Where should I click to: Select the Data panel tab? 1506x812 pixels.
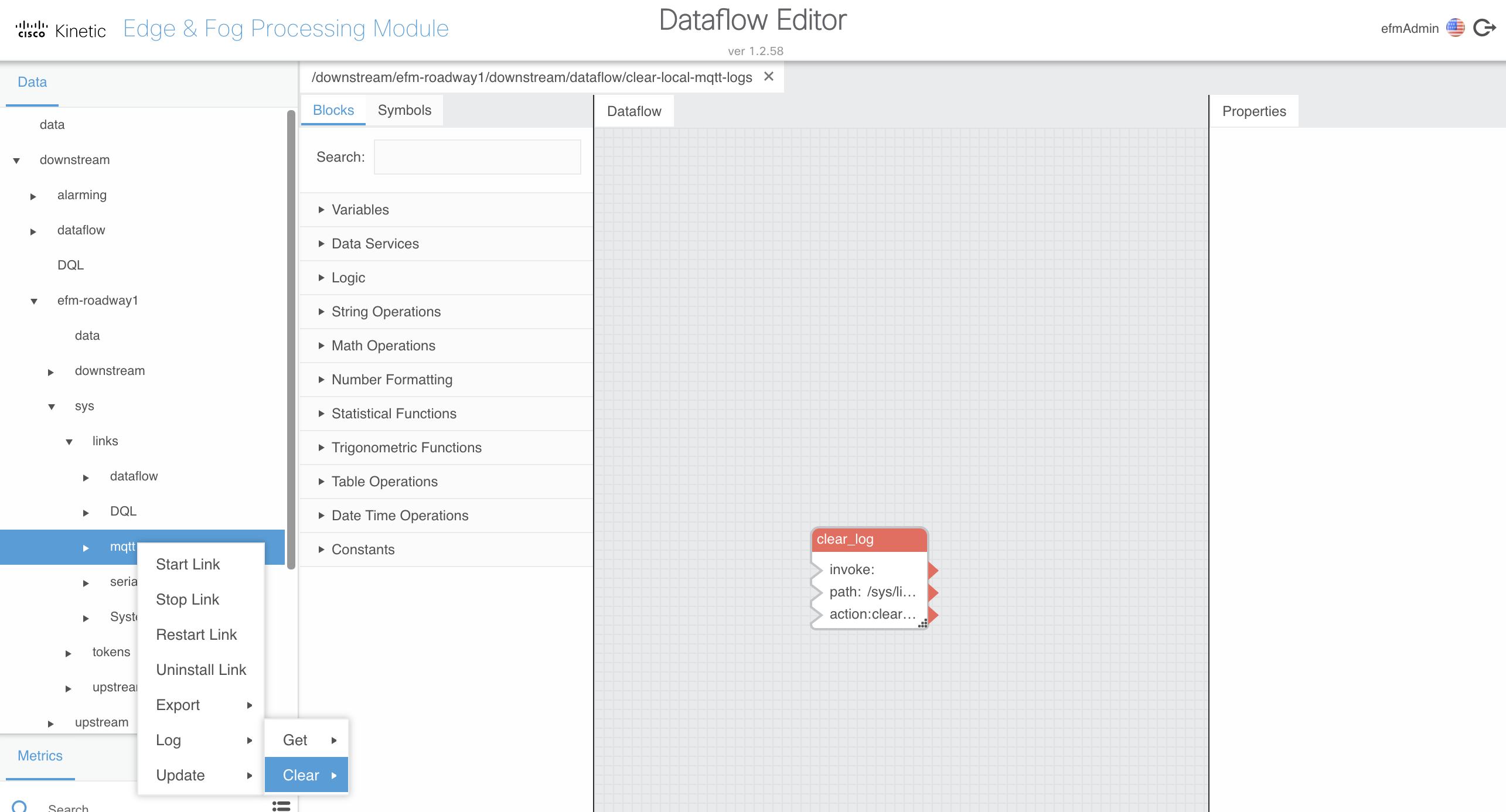32,82
